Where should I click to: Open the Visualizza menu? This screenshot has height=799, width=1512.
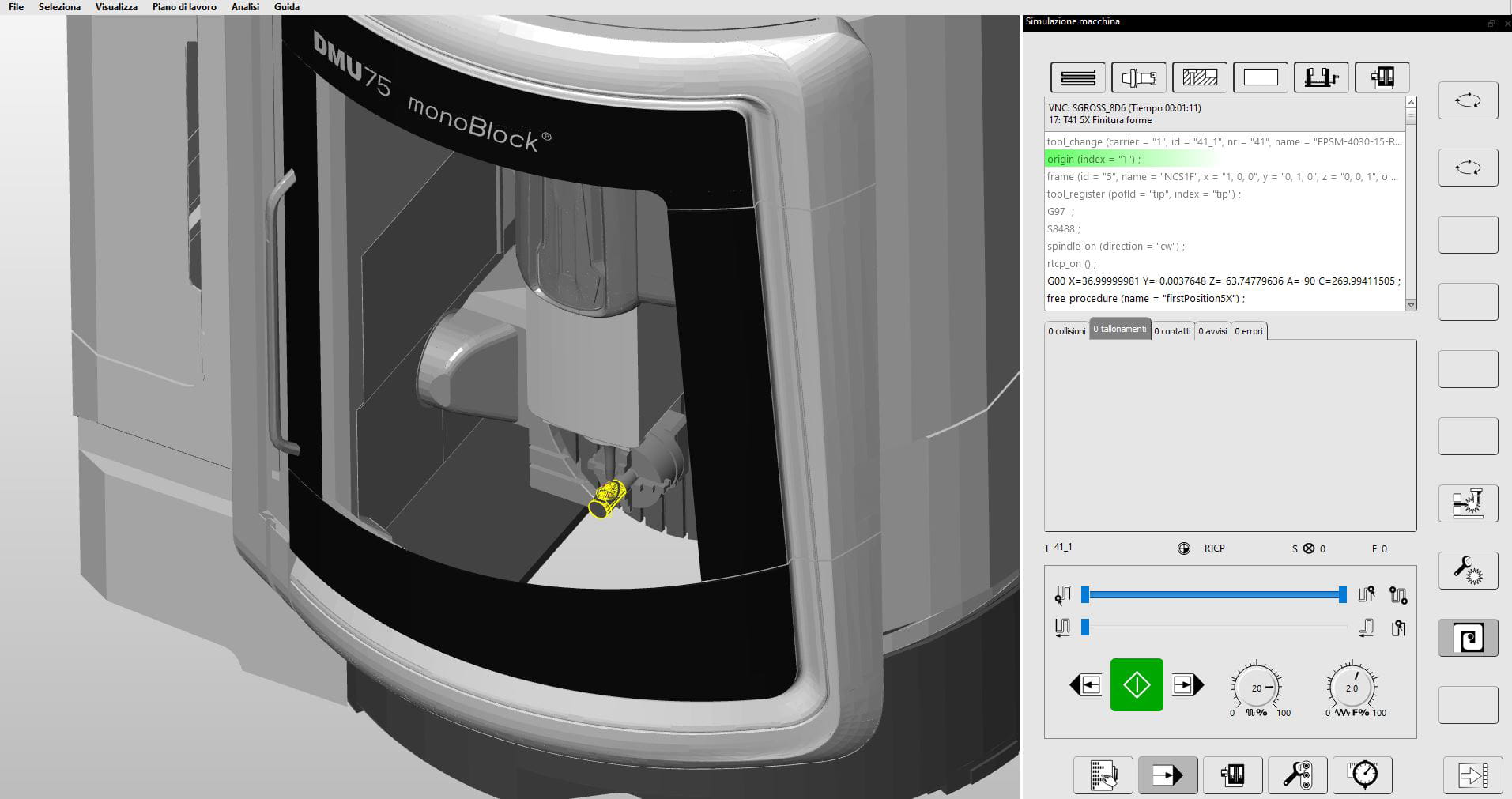[x=116, y=6]
